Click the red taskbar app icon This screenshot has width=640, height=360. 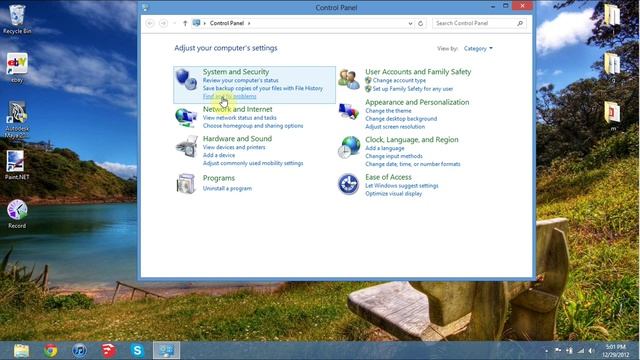[x=109, y=350]
